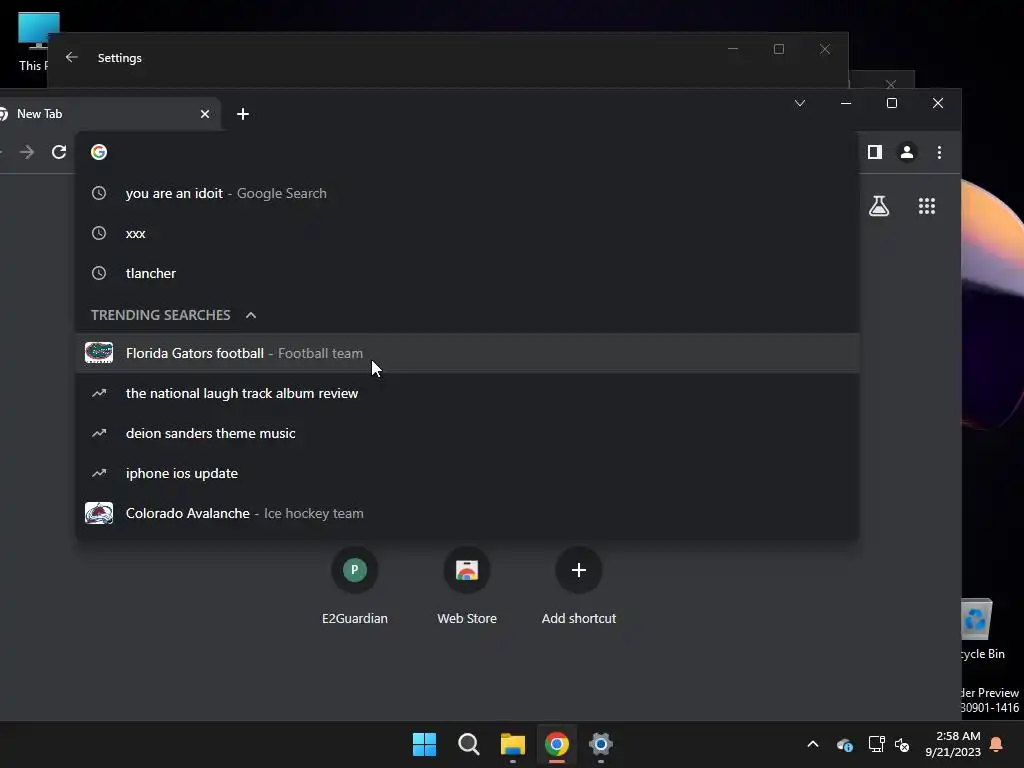This screenshot has height=768, width=1024.
Task: Collapse the Trending Searches section
Action: (251, 315)
